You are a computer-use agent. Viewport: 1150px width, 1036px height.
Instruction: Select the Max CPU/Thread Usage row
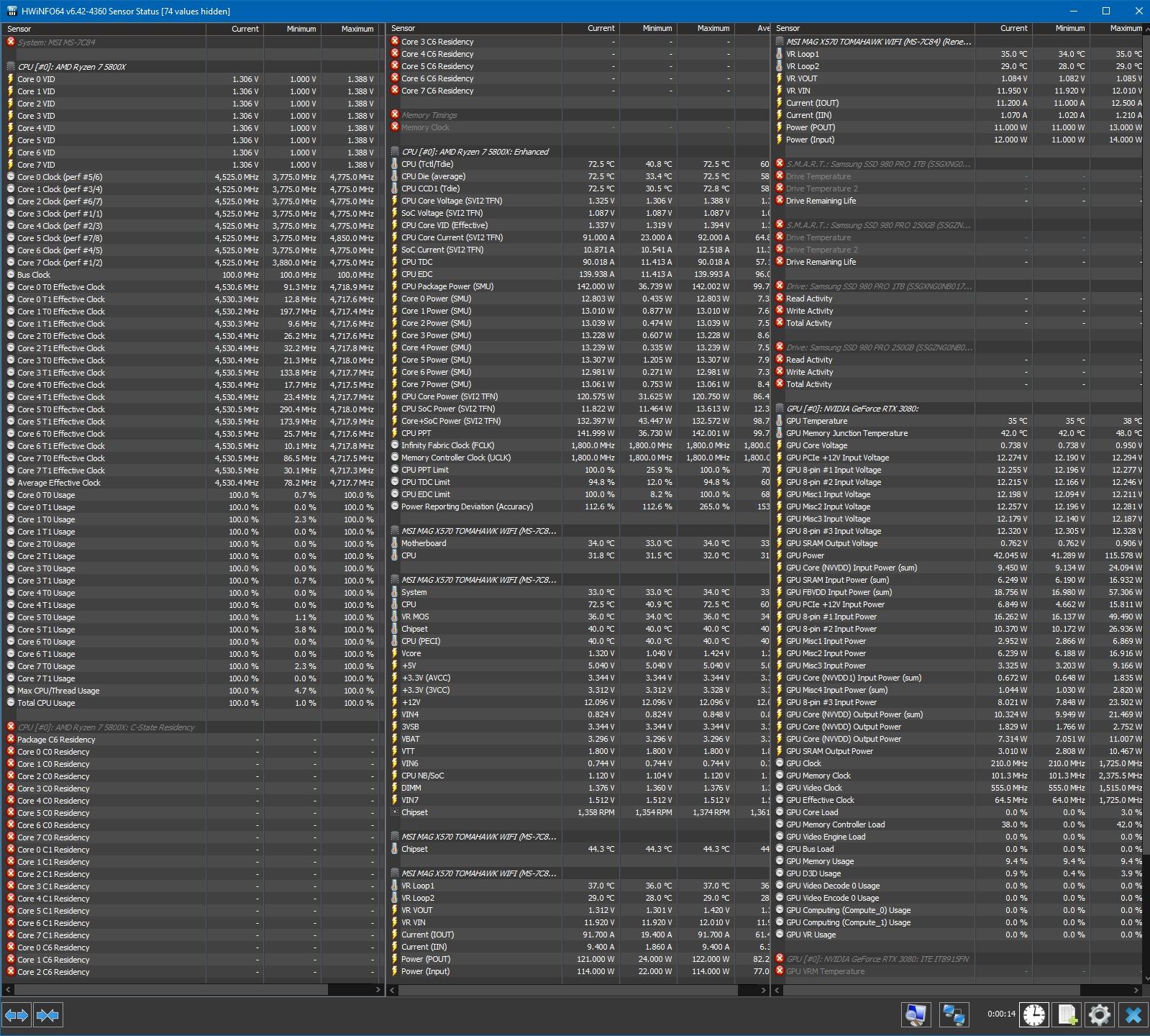193,690
